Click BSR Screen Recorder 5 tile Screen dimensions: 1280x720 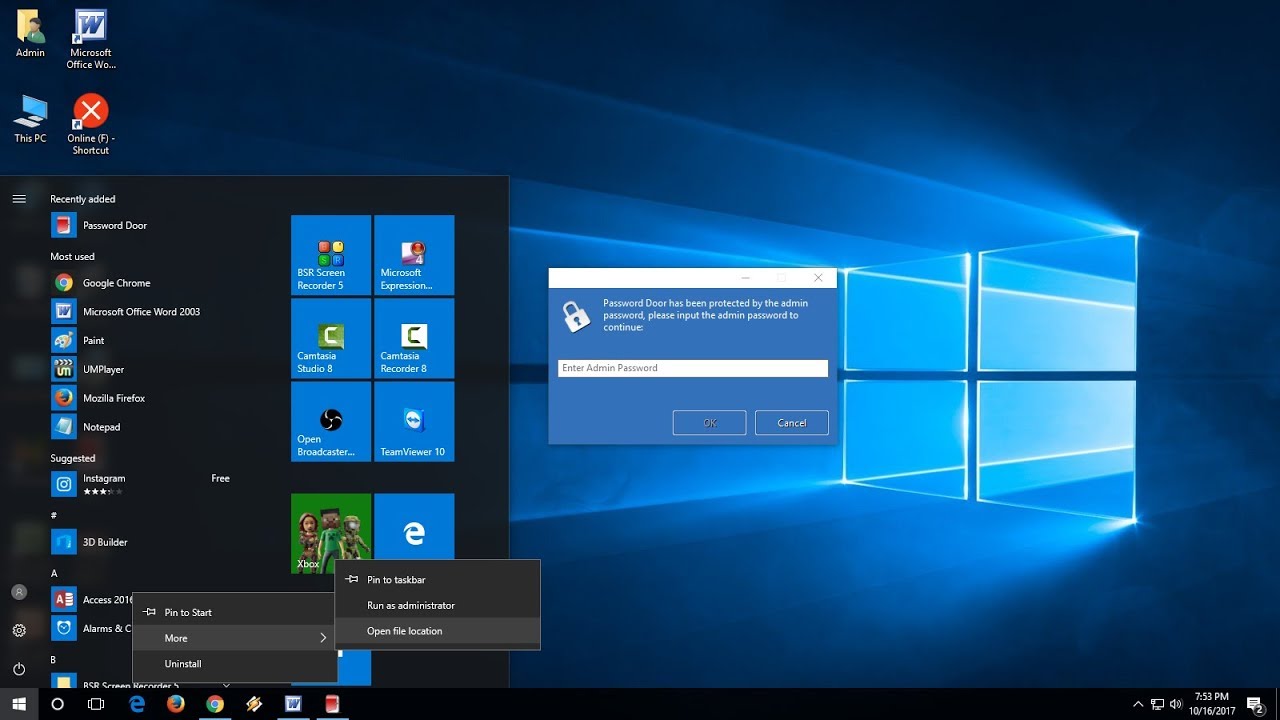331,255
